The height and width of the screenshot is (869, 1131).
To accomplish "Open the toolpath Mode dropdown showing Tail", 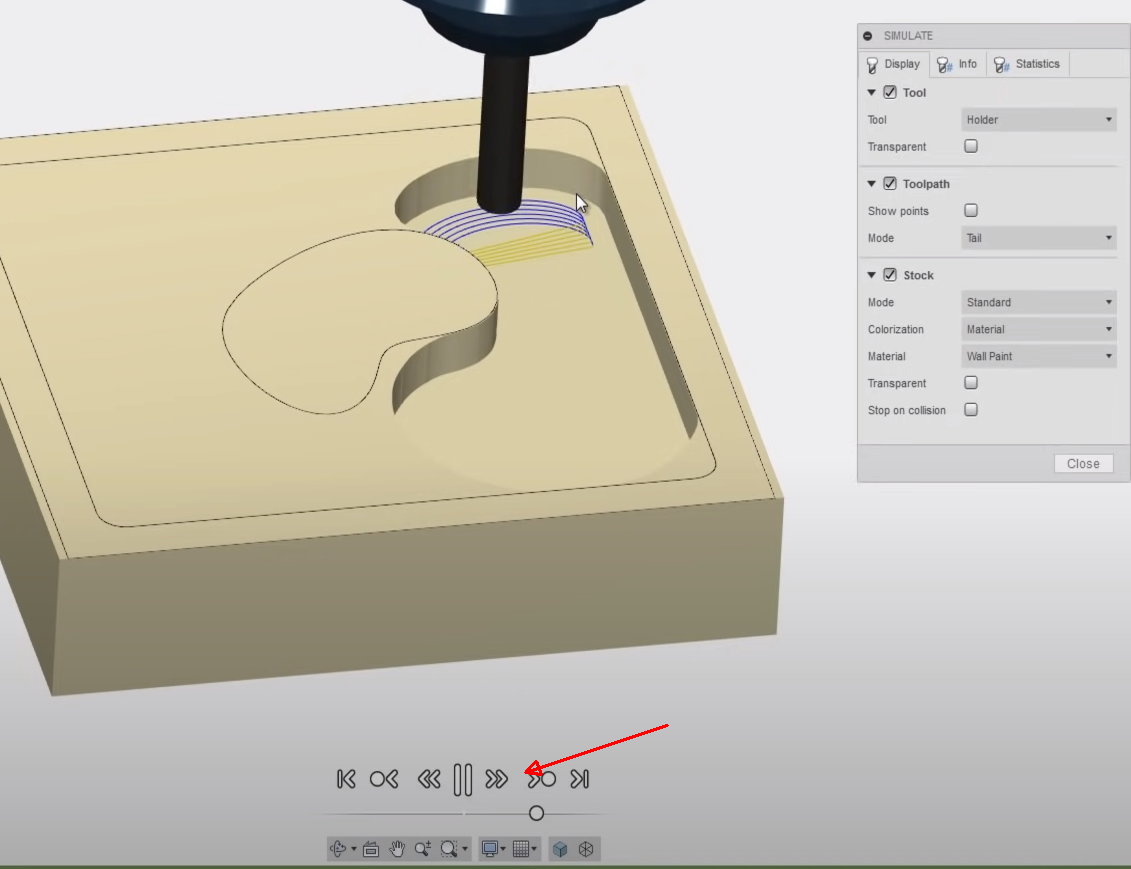I will click(x=1037, y=238).
